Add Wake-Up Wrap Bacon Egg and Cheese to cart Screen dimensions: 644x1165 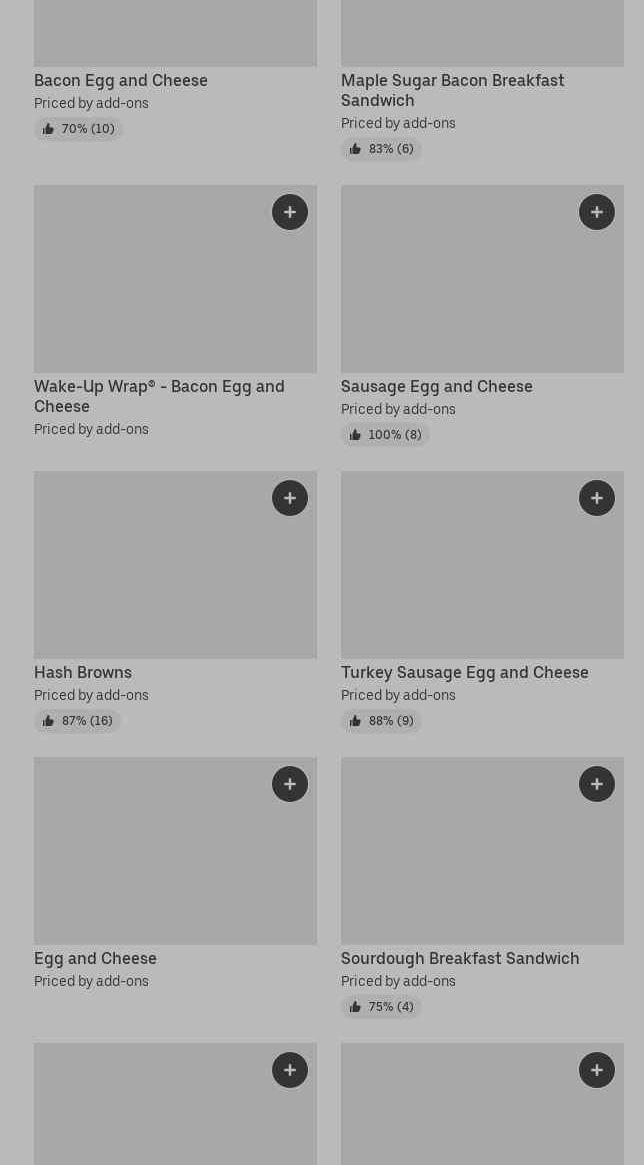click(290, 212)
